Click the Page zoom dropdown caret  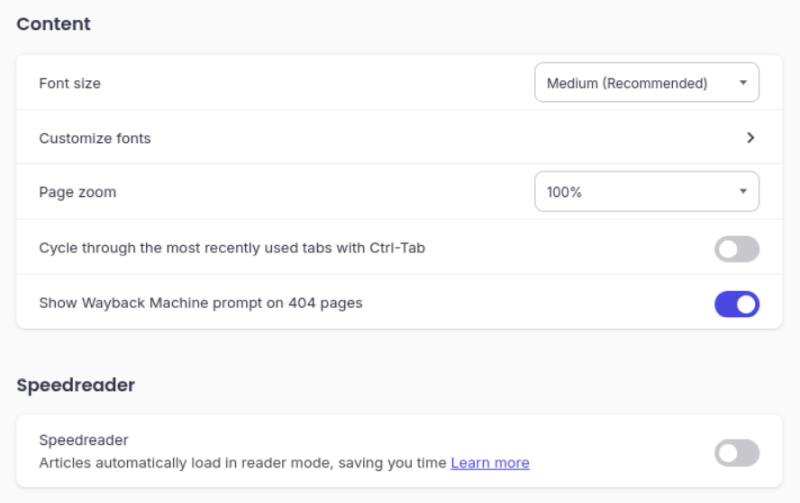(x=743, y=192)
